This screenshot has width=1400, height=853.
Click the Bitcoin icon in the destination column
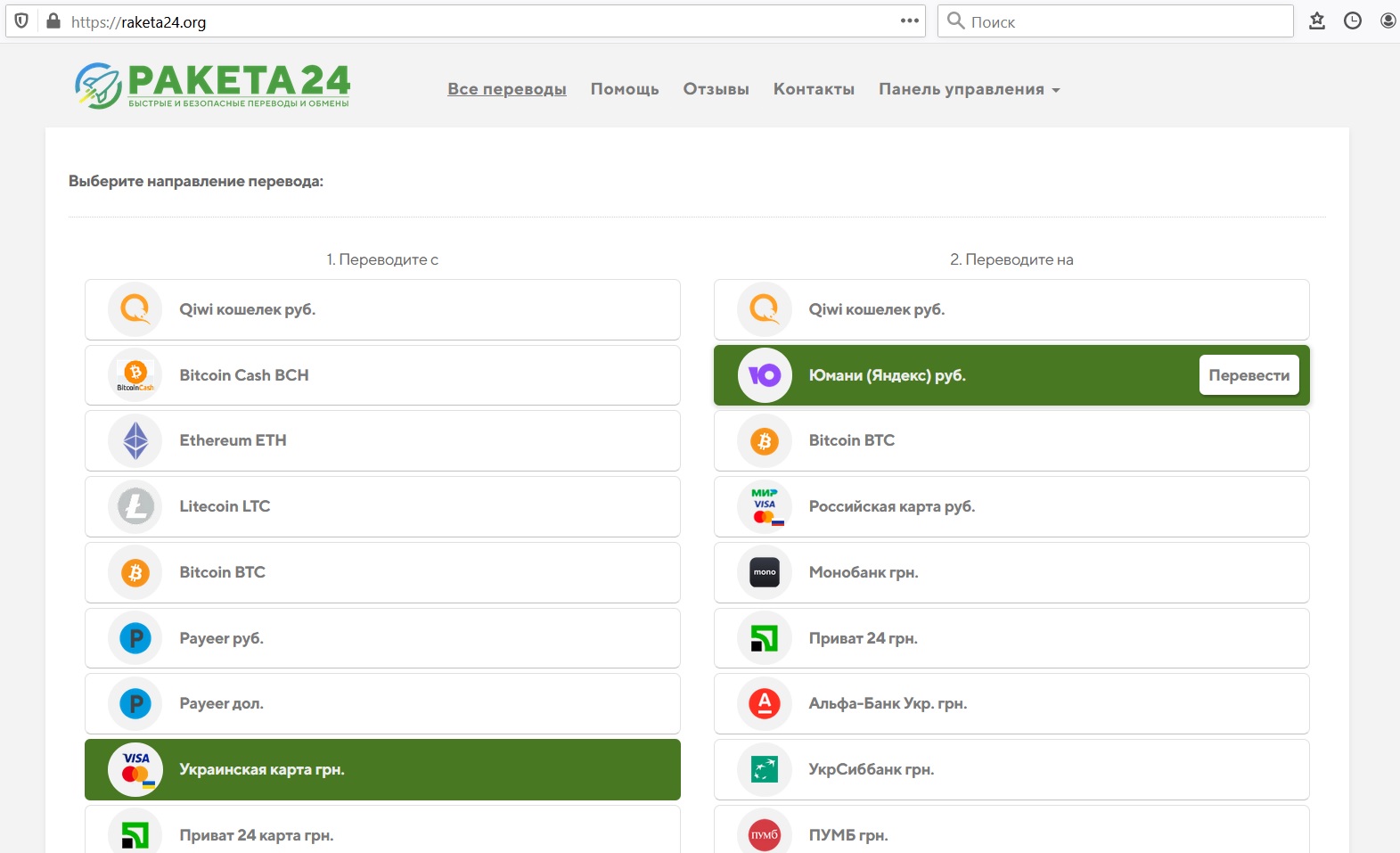click(x=765, y=440)
